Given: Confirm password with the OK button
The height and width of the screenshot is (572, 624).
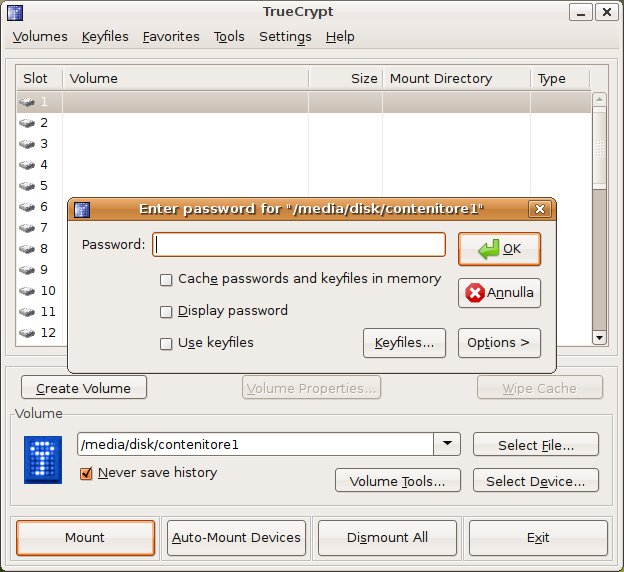Looking at the screenshot, I should [499, 249].
